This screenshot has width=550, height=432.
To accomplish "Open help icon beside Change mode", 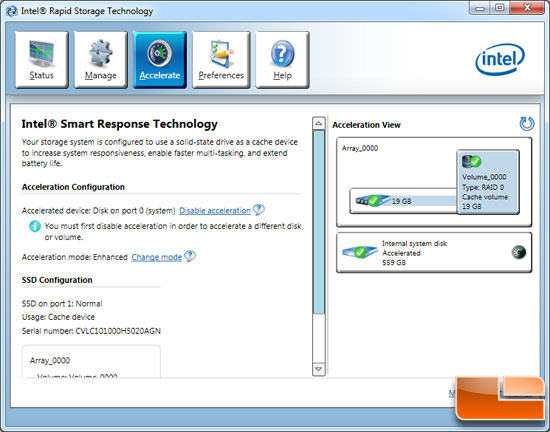I will 190,256.
